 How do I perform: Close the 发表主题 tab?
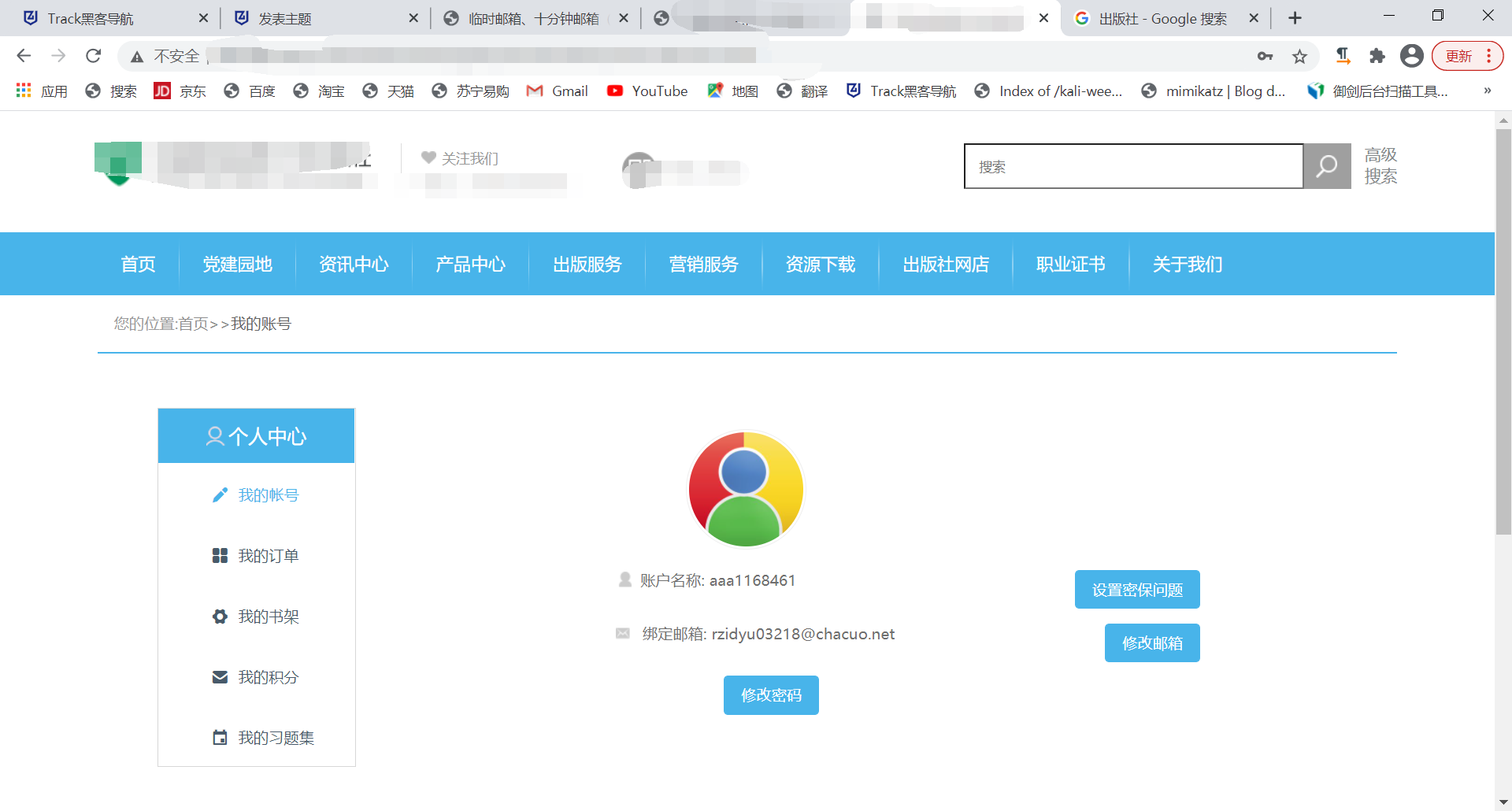pos(413,18)
